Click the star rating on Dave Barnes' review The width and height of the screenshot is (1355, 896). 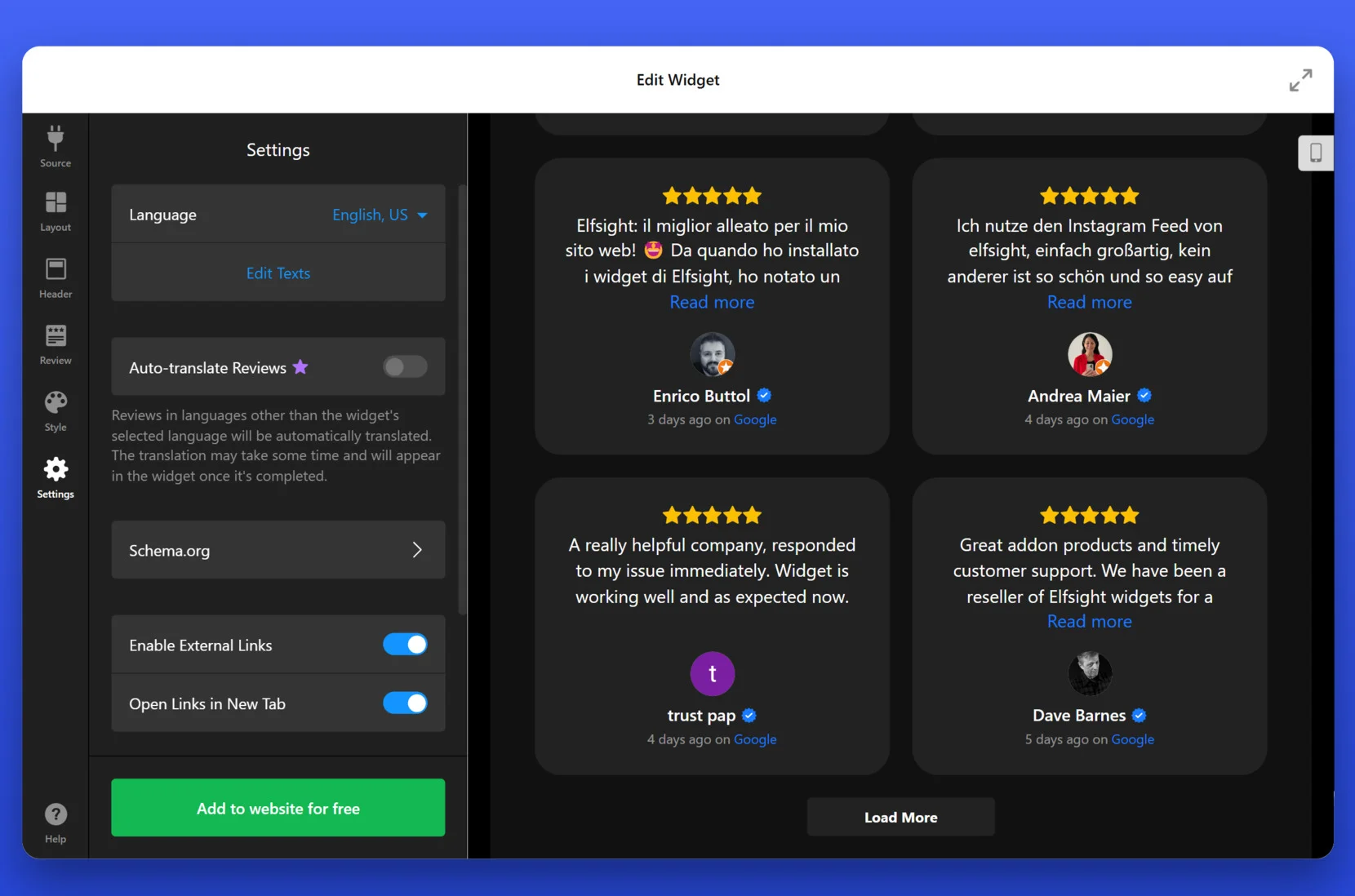point(1090,516)
